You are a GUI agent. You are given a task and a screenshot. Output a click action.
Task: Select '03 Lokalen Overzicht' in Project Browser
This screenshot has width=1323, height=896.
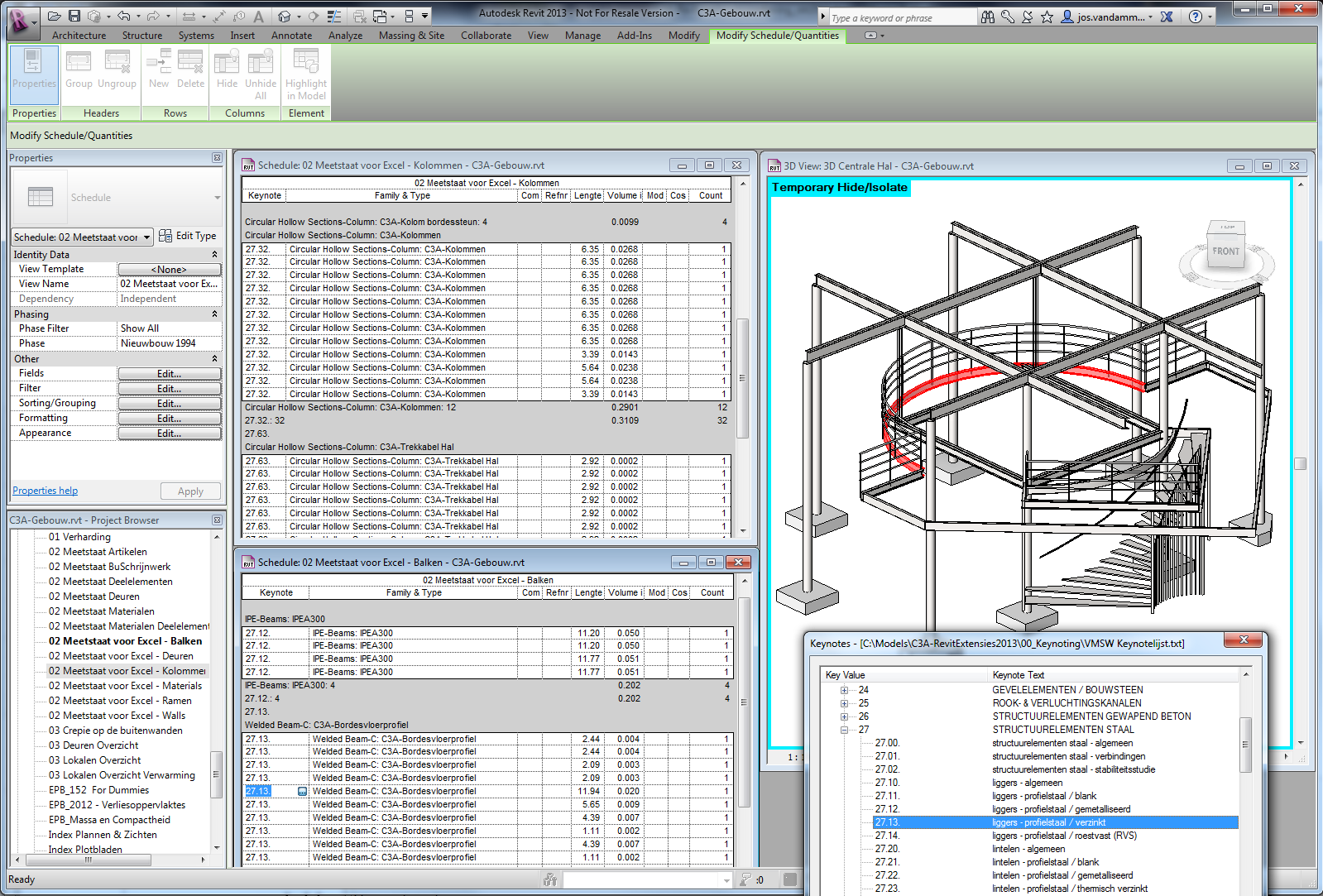[94, 760]
